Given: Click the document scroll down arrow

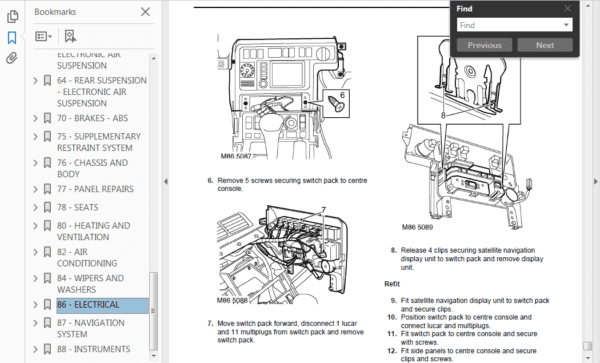Looking at the screenshot, I should (588, 358).
